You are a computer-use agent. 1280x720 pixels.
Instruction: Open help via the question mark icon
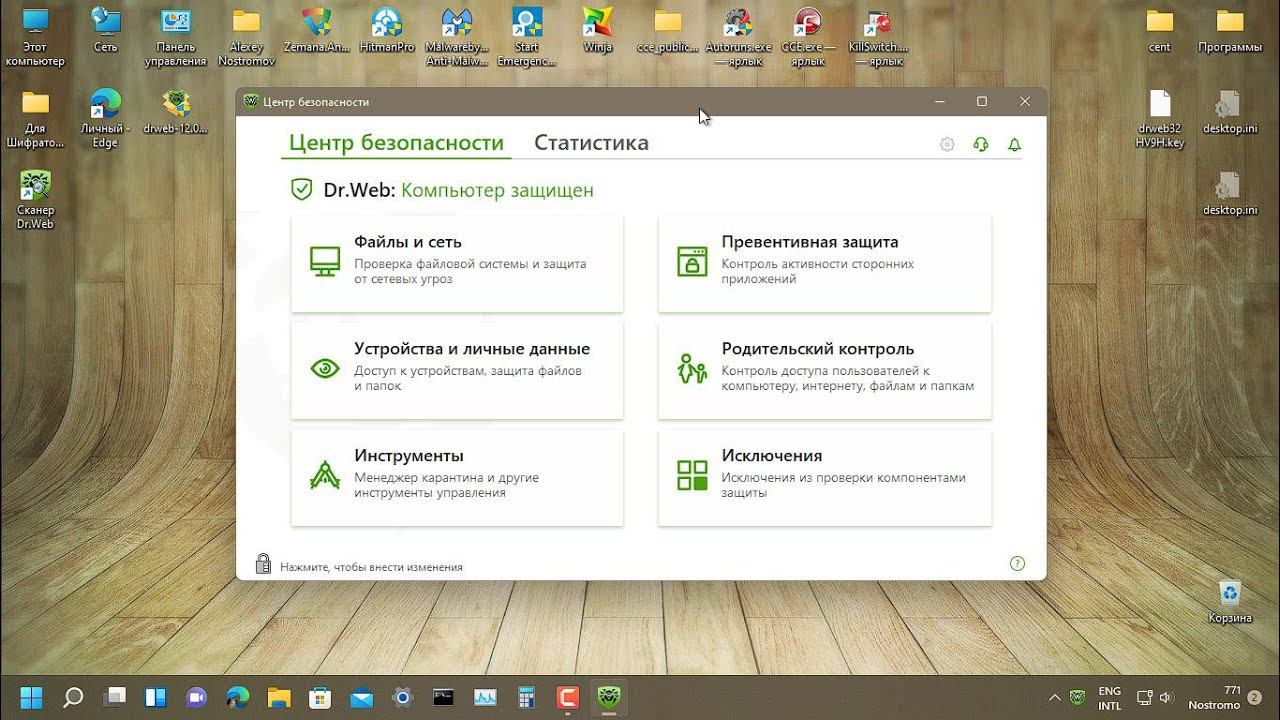1018,564
